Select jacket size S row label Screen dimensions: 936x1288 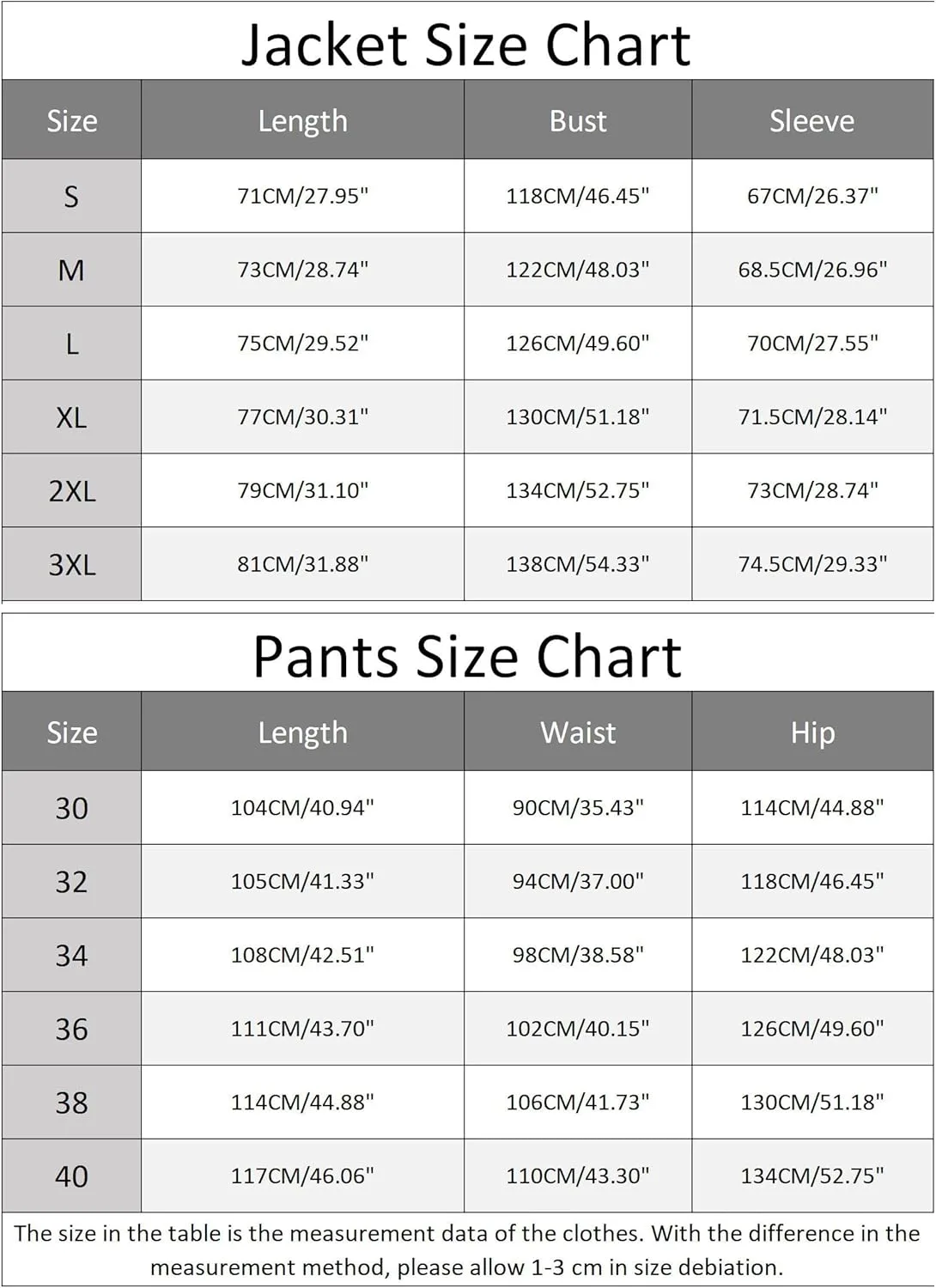[x=71, y=196]
